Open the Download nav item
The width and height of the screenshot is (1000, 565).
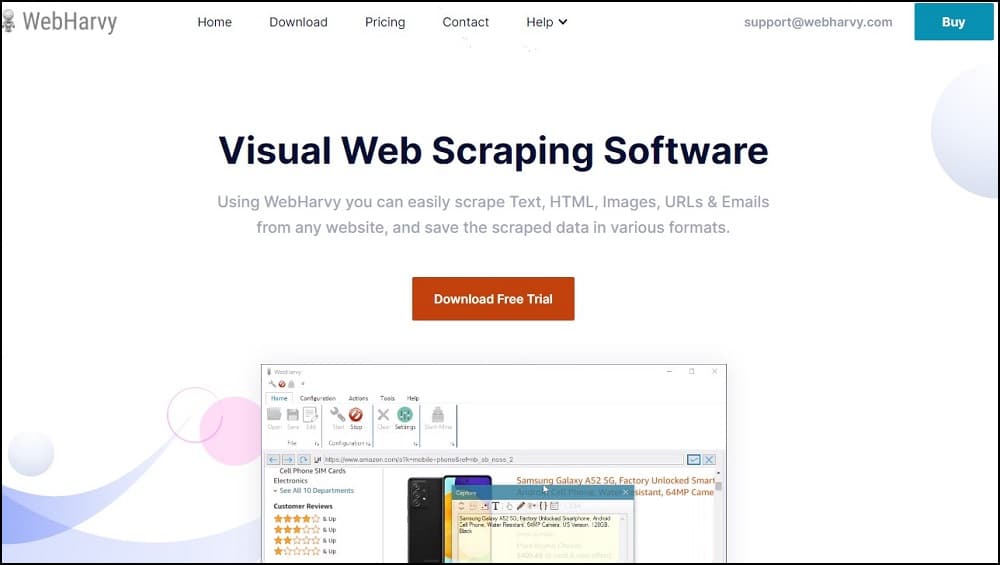pyautogui.click(x=298, y=22)
